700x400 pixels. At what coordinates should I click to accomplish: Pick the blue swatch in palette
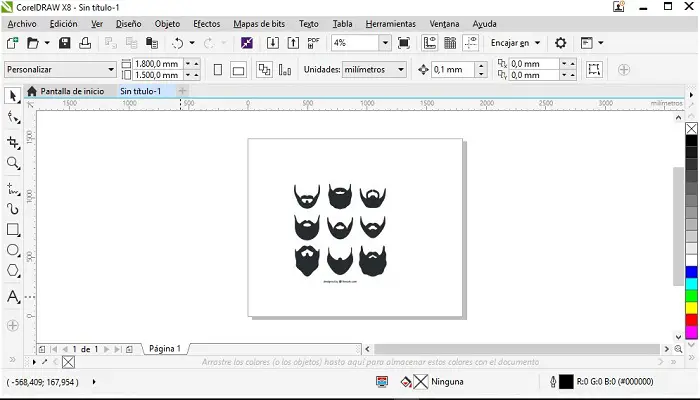[x=692, y=272]
